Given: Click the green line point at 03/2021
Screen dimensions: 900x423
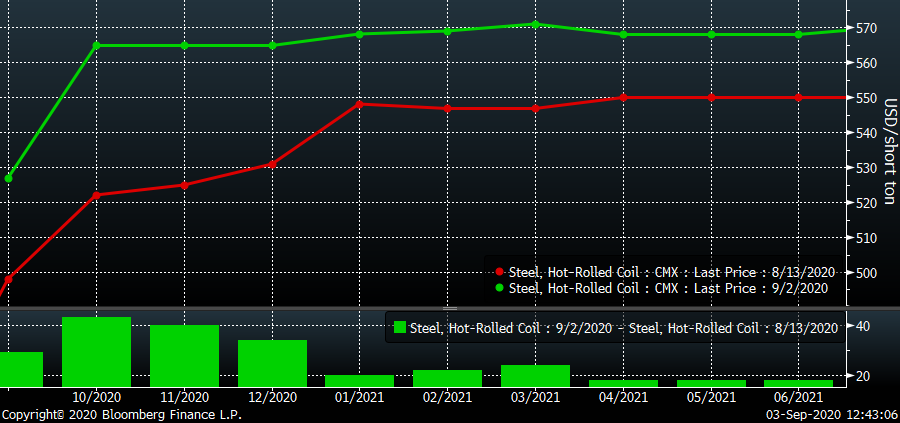Looking at the screenshot, I should (x=535, y=24).
